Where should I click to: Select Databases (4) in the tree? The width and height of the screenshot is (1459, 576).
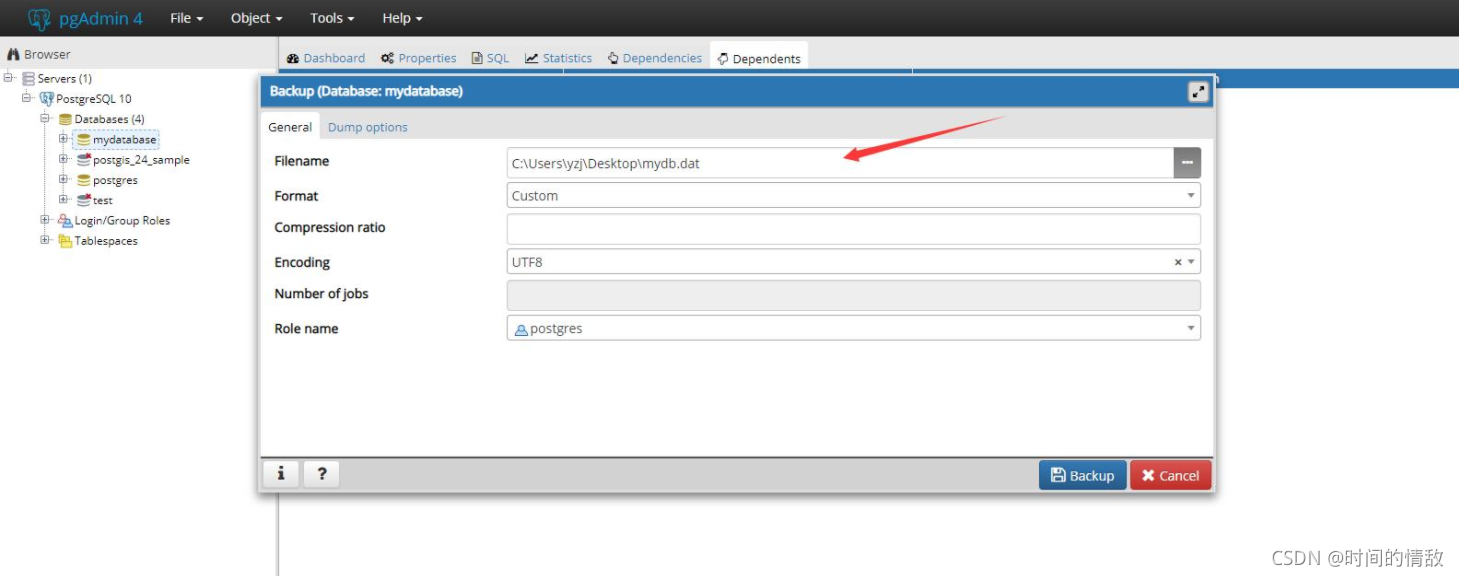[x=109, y=119]
